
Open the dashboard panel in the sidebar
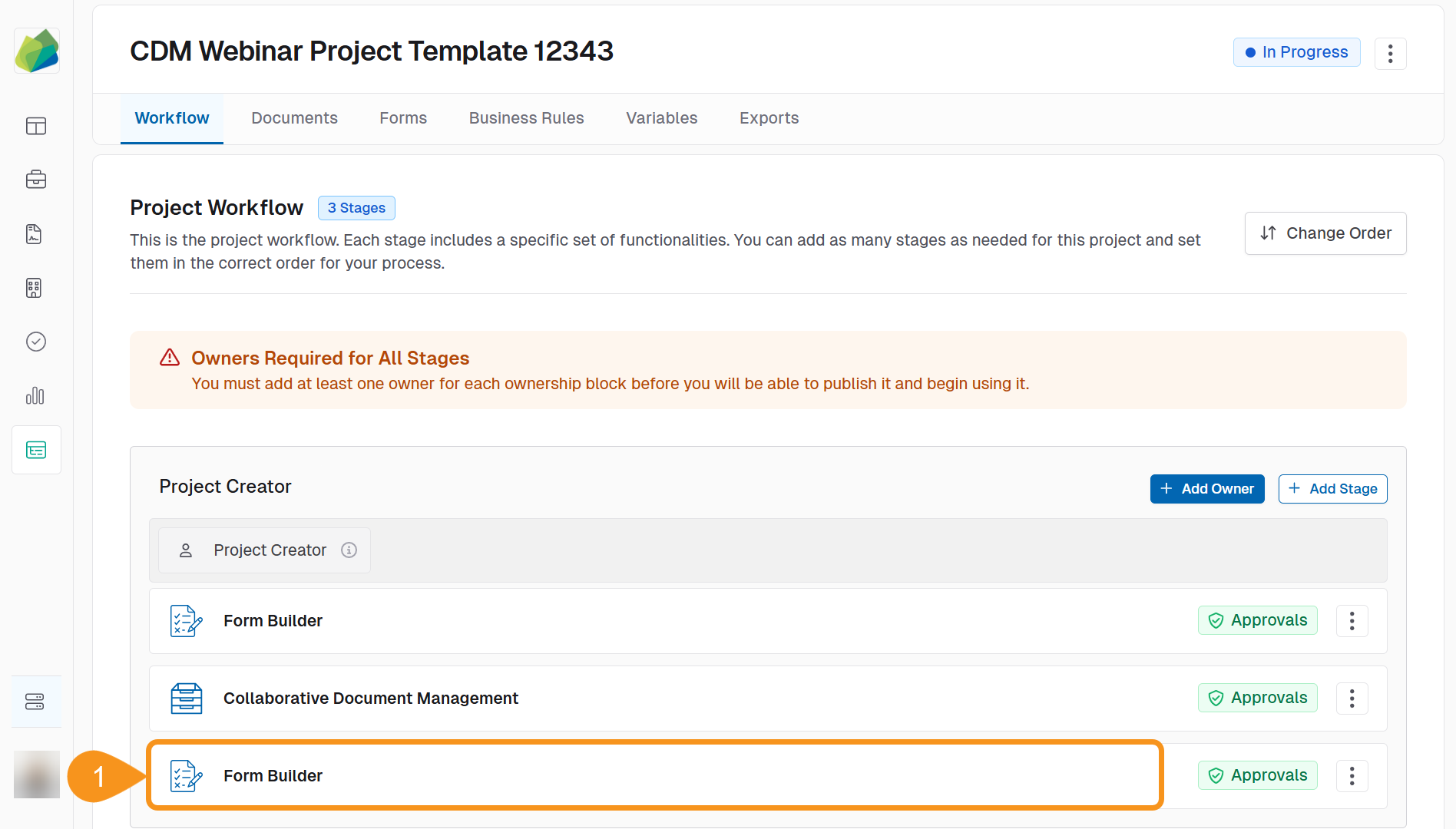click(36, 126)
